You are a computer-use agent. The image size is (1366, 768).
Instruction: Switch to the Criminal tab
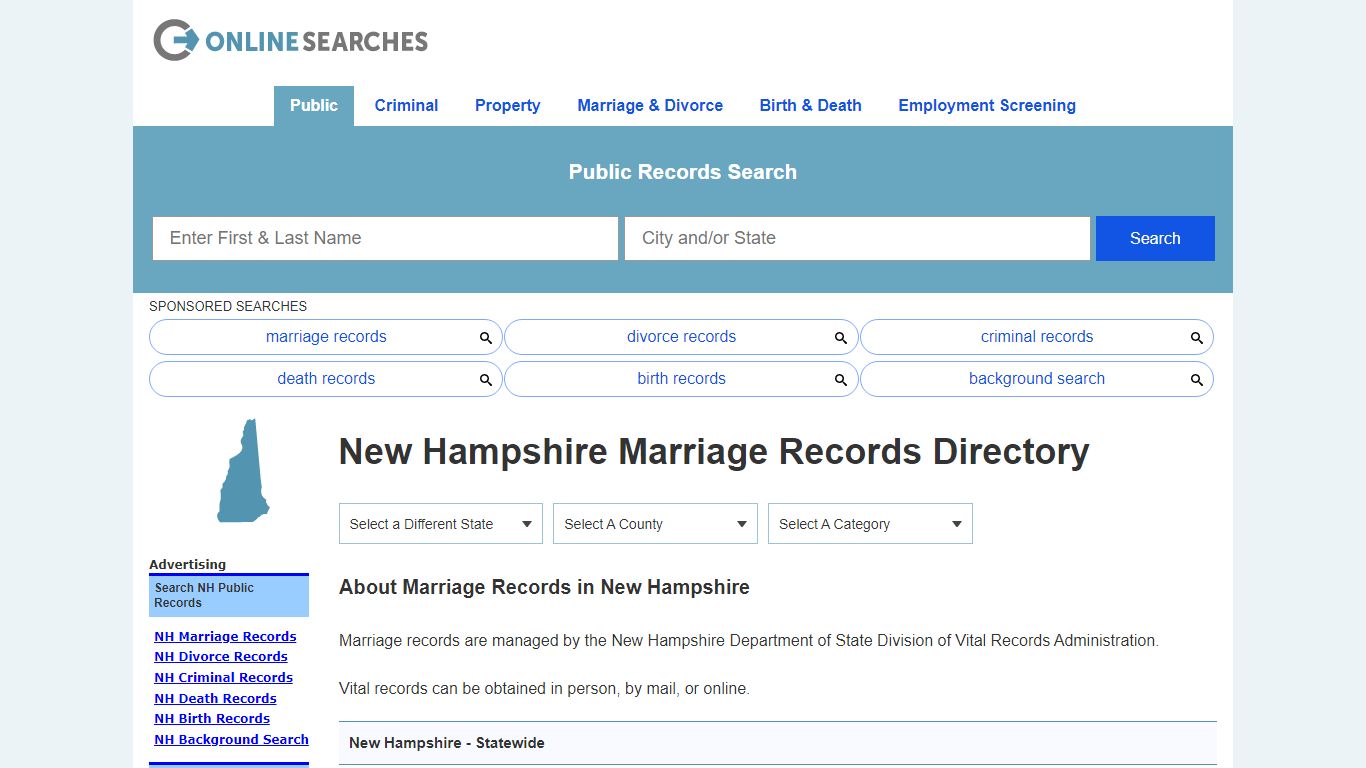(406, 106)
